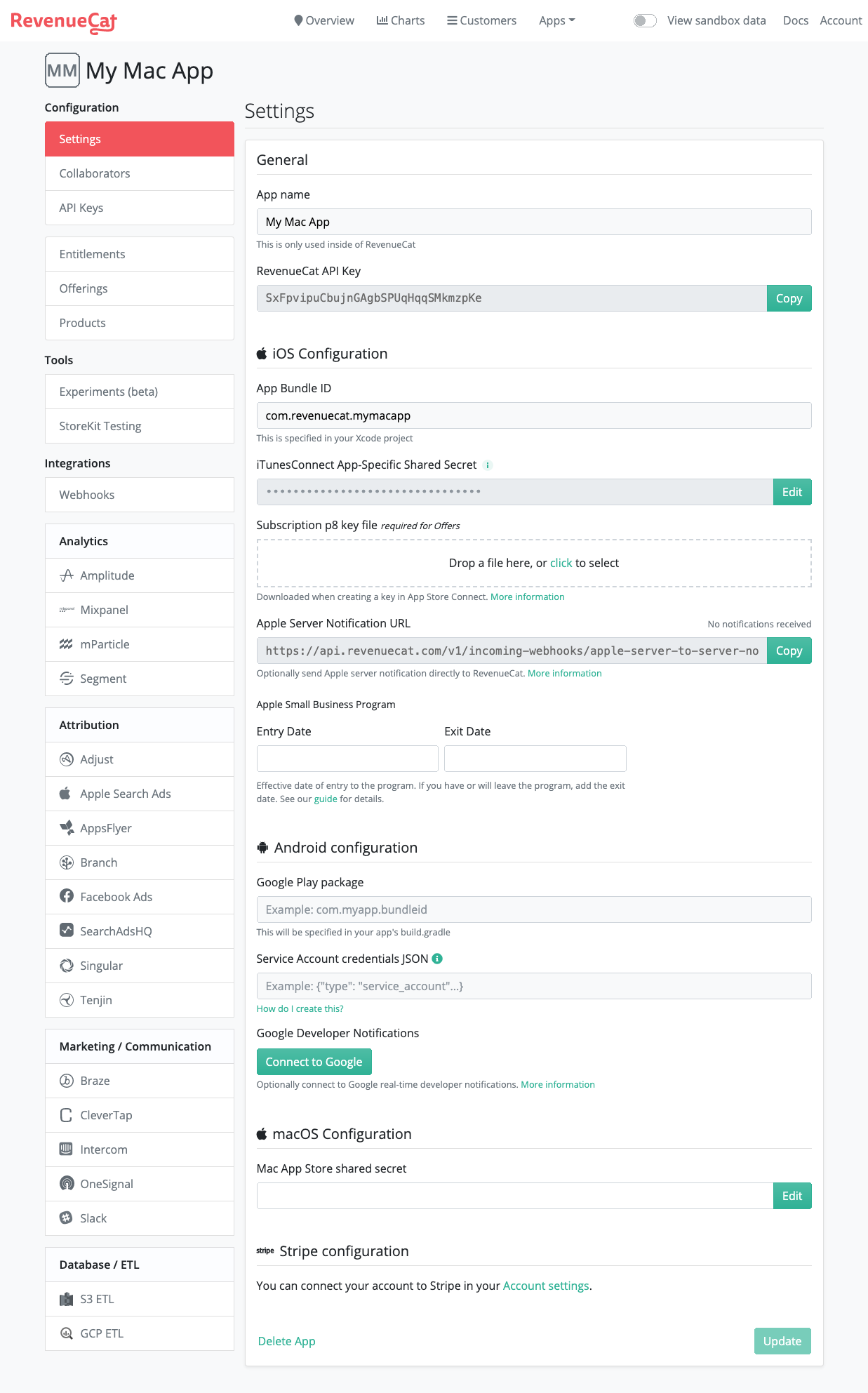Copy the Apple Server Notification URL
This screenshot has height=1393, width=868.
[x=789, y=651]
